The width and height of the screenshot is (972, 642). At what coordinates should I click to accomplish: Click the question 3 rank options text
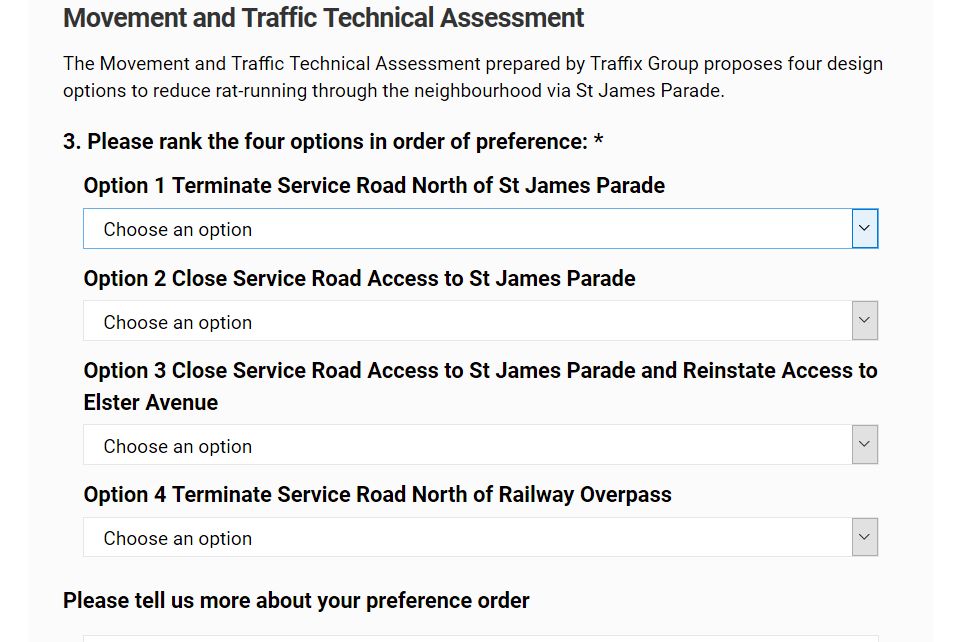tap(325, 142)
